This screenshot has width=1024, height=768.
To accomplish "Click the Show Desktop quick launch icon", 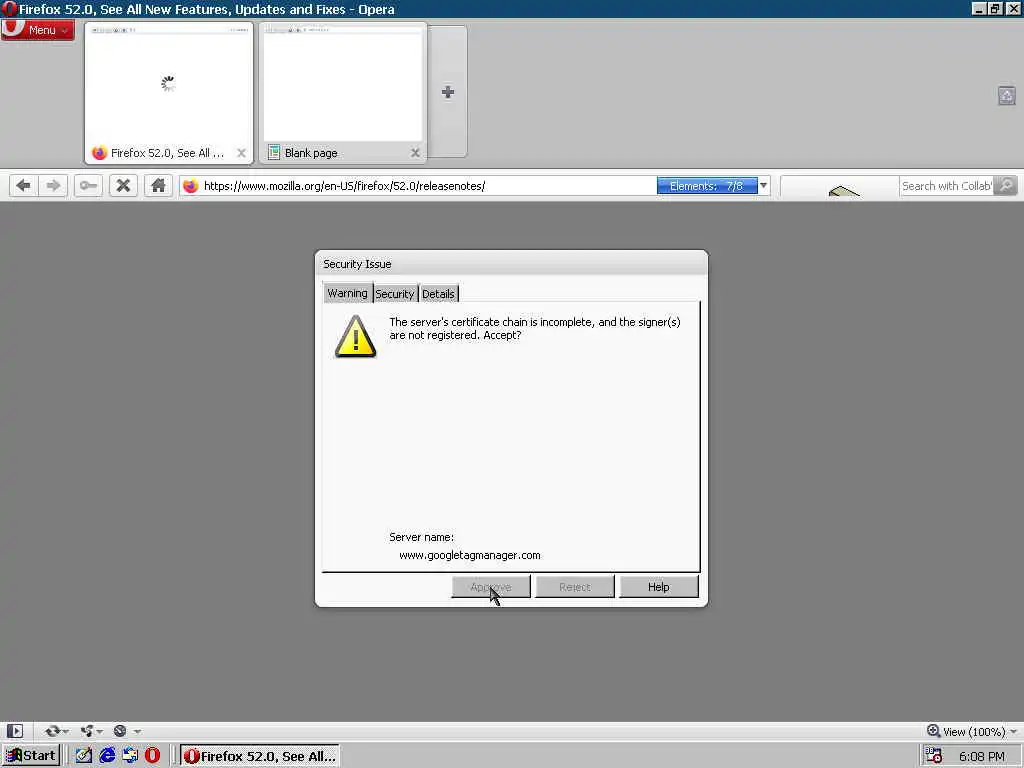I will [x=130, y=756].
